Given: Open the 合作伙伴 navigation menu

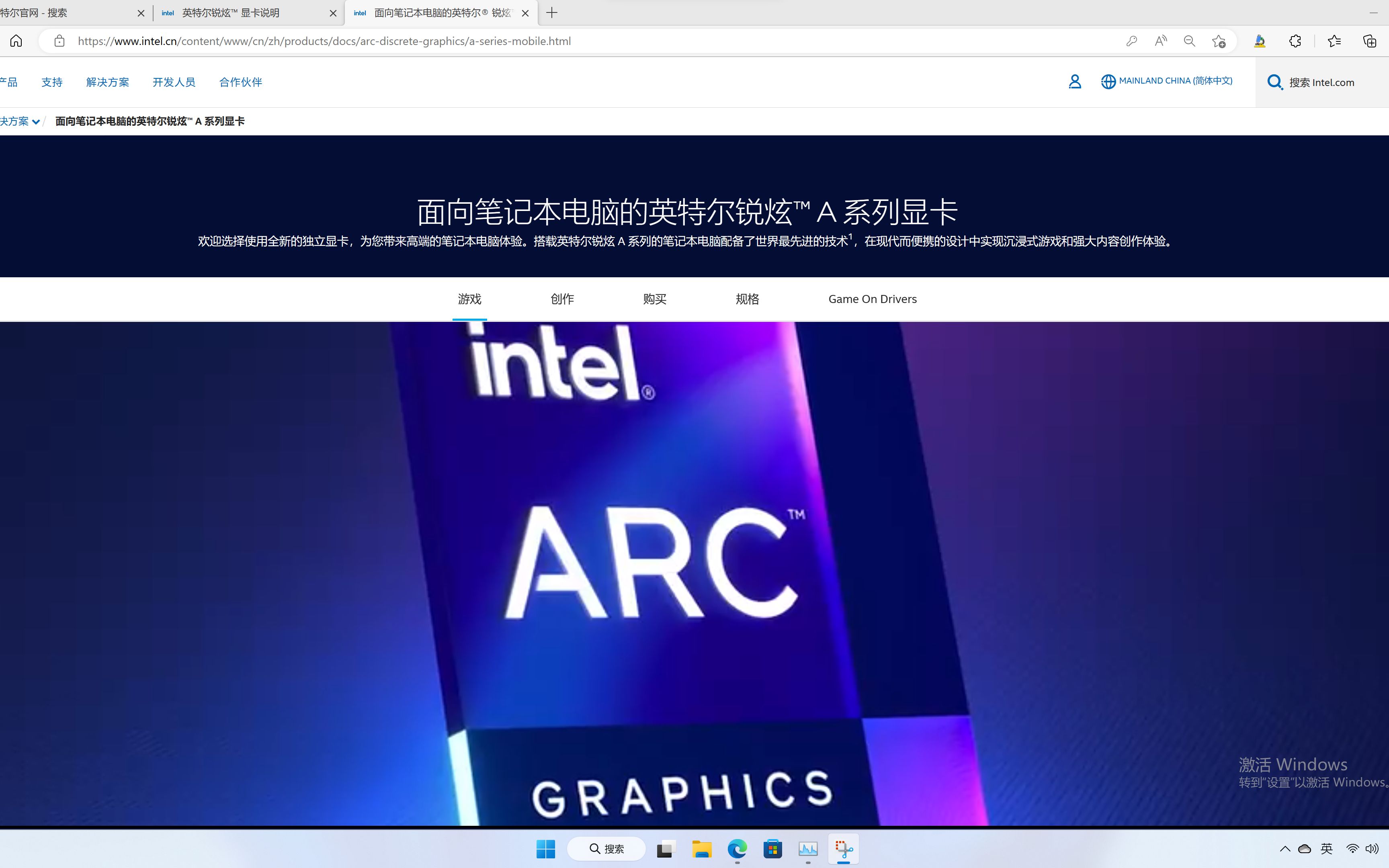Looking at the screenshot, I should [x=240, y=82].
